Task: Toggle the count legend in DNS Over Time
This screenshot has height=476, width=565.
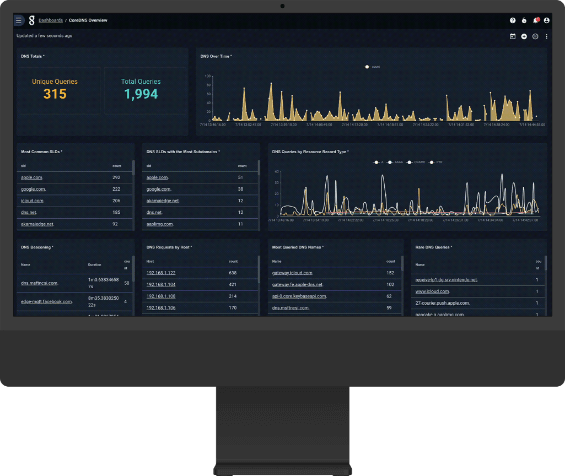Action: [x=373, y=67]
